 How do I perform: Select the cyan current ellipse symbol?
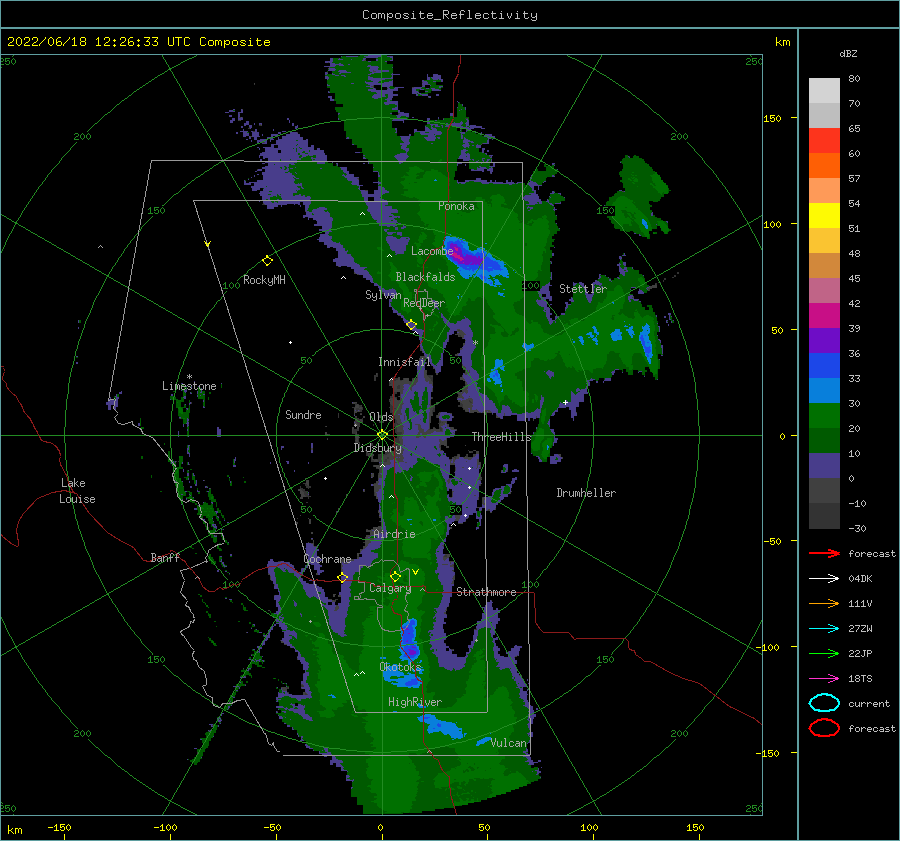824,703
